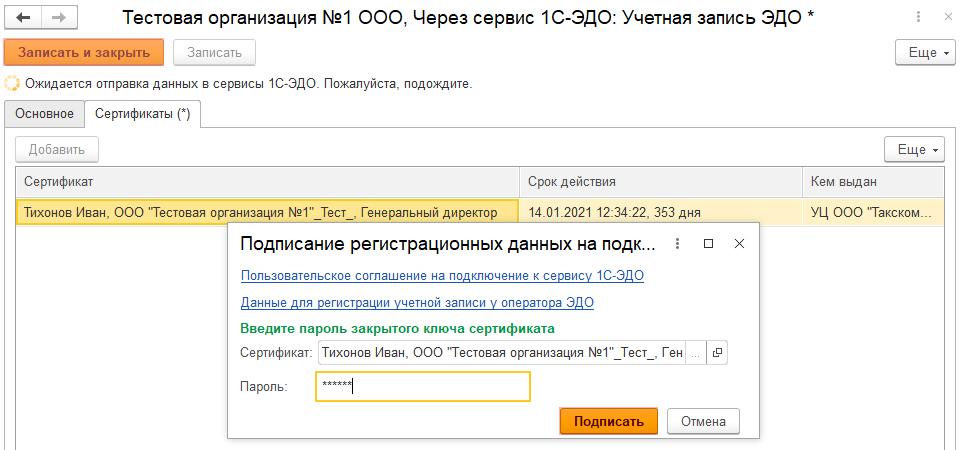The height and width of the screenshot is (450, 960).
Task: Sort by the Срок действия column header
Action: 660,182
